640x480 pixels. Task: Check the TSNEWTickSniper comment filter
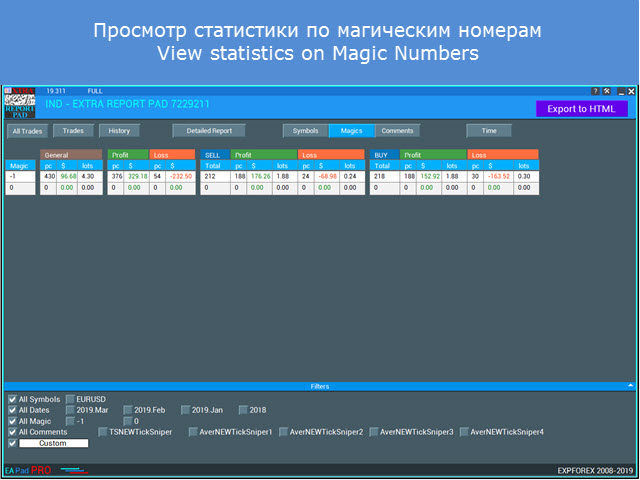click(x=102, y=432)
